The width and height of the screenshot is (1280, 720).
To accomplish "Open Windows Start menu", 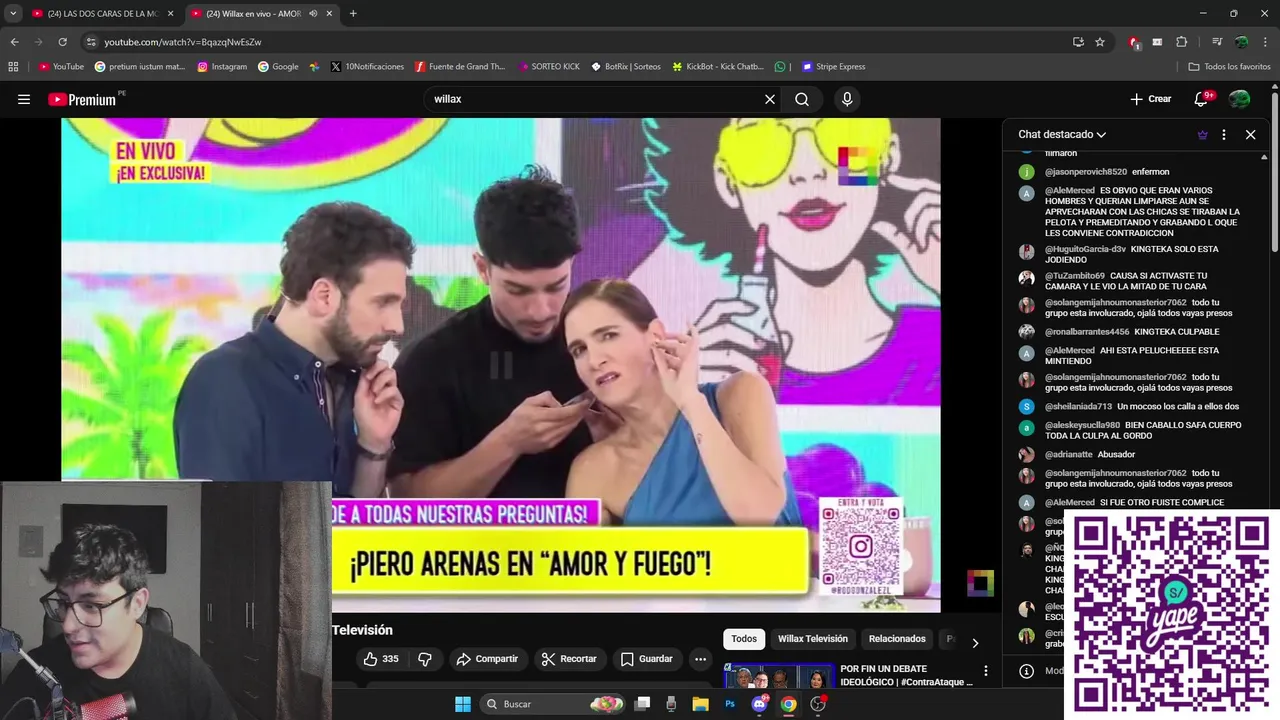I will point(463,704).
